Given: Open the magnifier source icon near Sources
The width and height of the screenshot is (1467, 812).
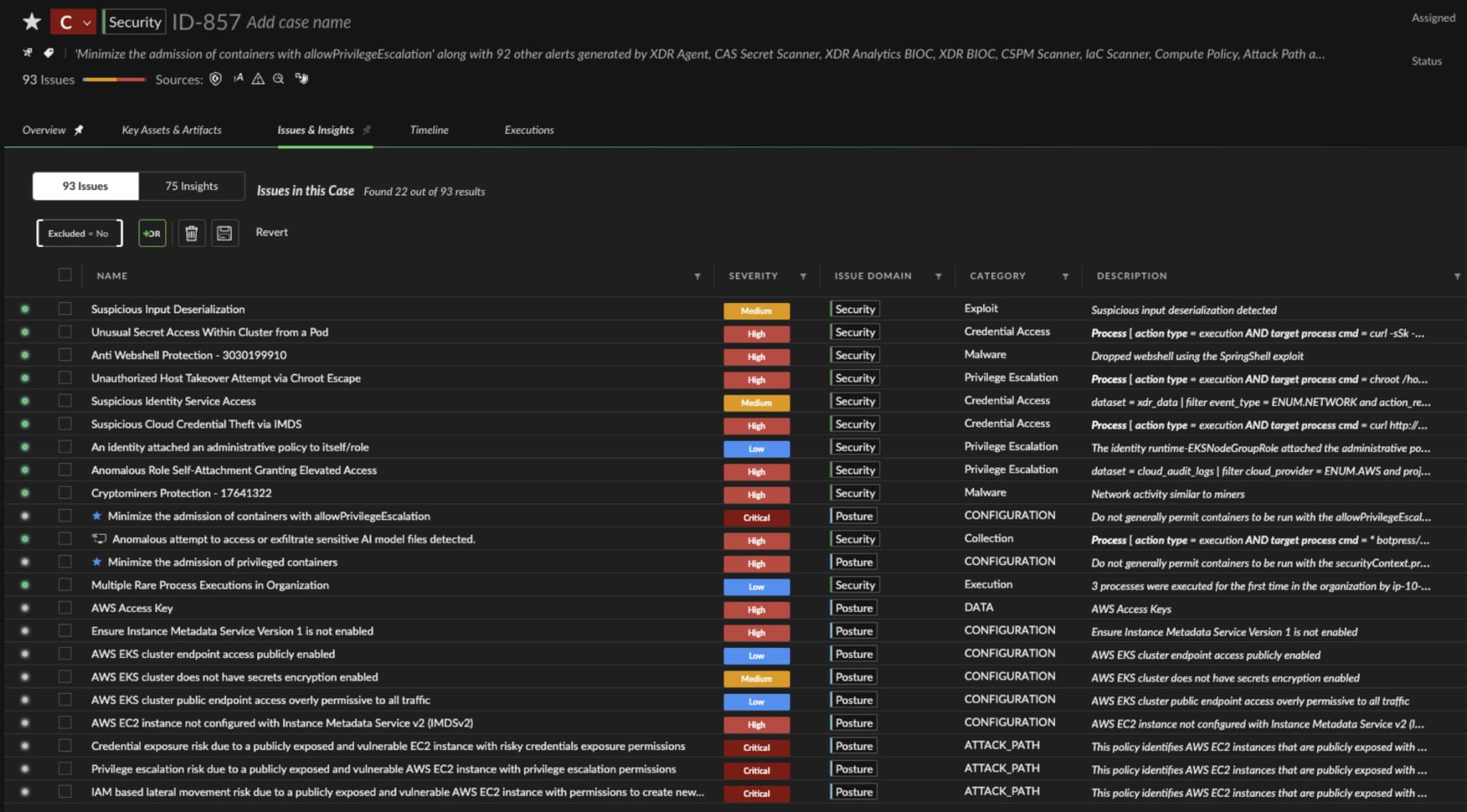Looking at the screenshot, I should pos(278,79).
